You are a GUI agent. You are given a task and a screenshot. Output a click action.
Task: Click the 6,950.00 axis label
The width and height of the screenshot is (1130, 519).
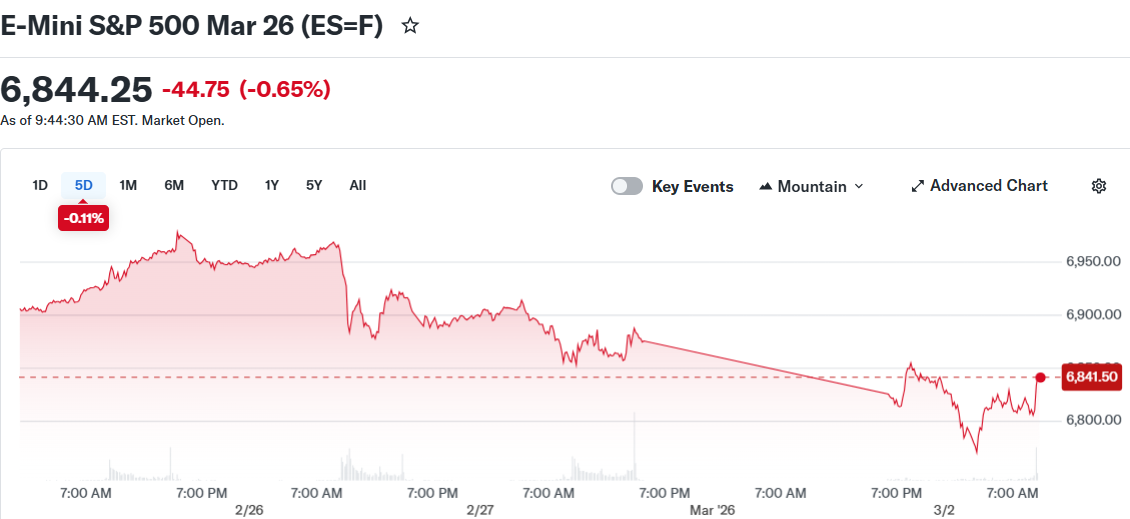pos(1093,262)
